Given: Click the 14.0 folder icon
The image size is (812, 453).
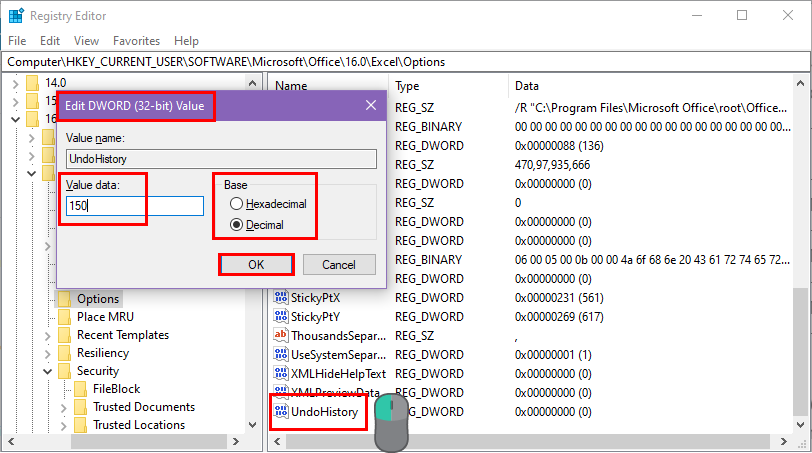Looking at the screenshot, I should click(32, 83).
